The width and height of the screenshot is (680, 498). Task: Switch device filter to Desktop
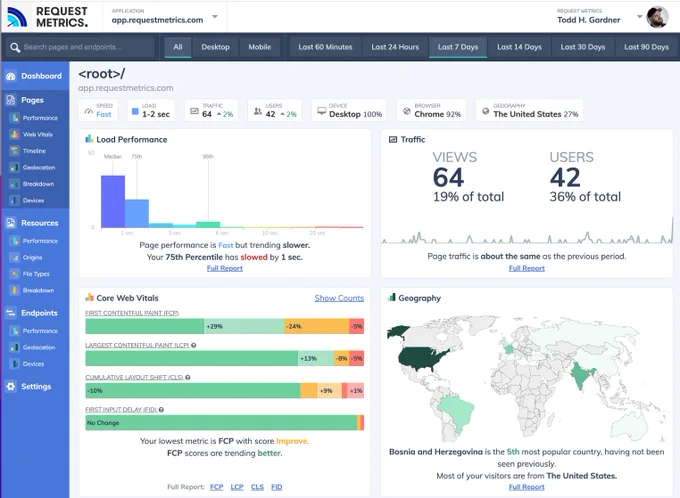pos(215,47)
